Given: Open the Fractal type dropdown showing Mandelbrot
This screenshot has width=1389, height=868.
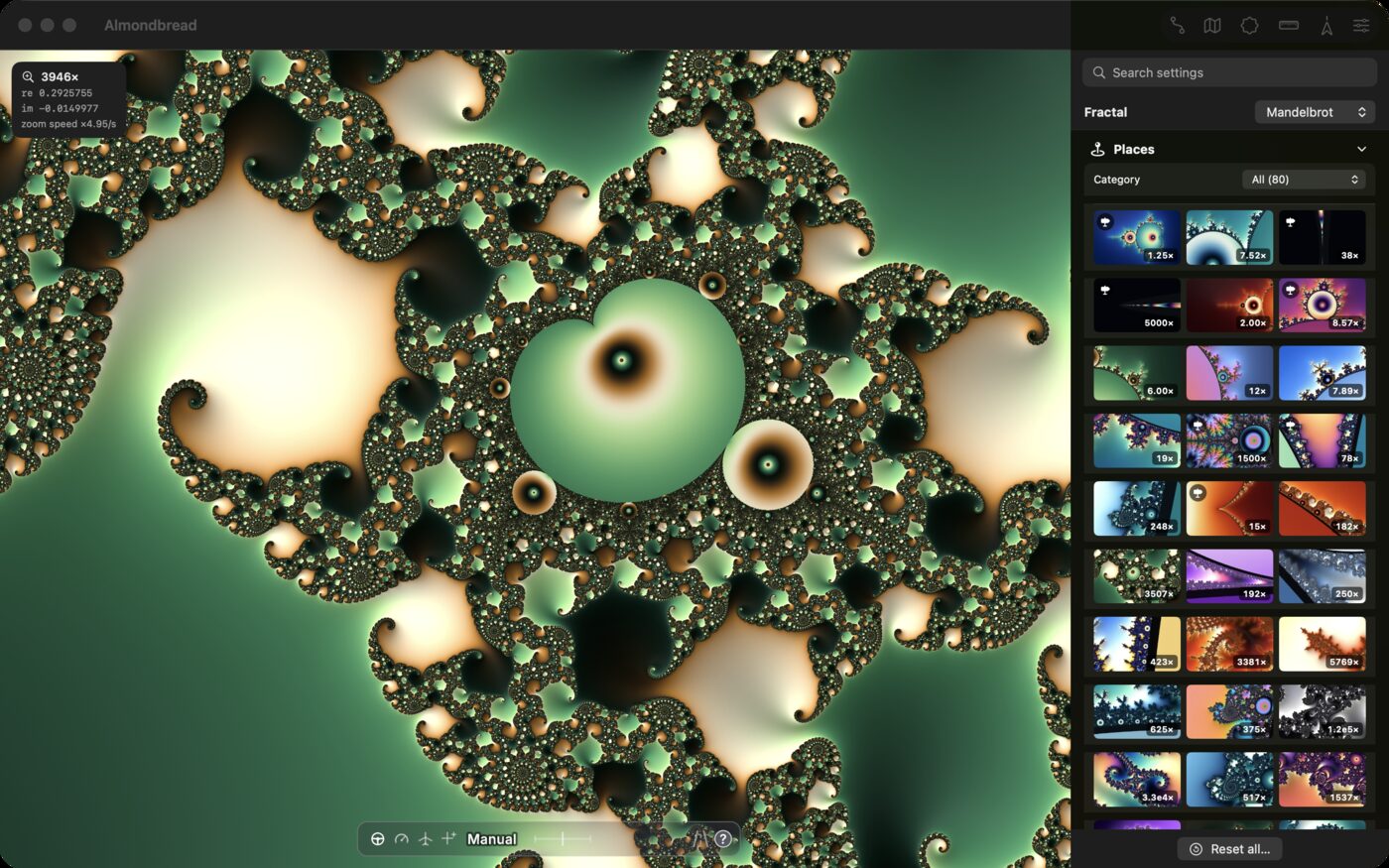Looking at the screenshot, I should 1315,112.
